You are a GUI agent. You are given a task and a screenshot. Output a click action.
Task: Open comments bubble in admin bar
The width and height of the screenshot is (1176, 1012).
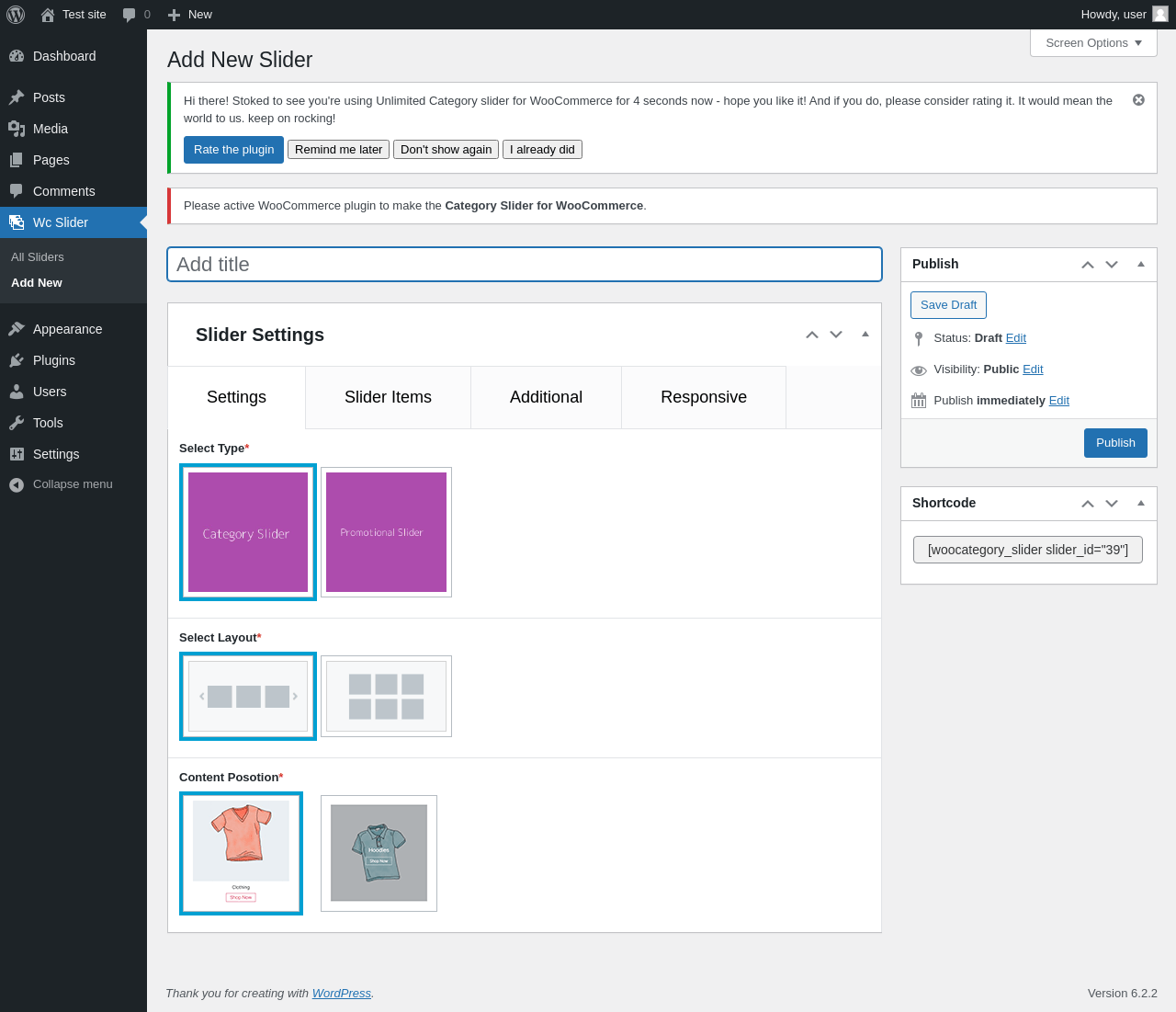pos(130,15)
